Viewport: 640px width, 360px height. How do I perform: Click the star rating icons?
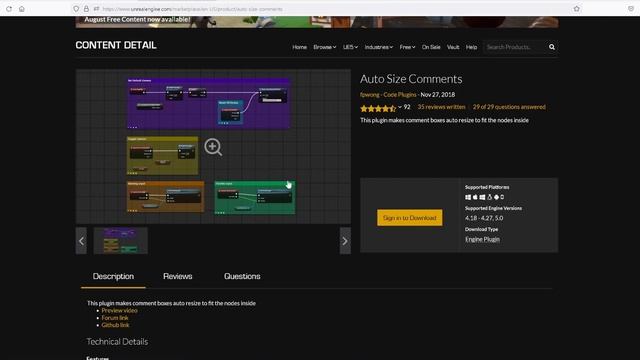[x=378, y=108]
